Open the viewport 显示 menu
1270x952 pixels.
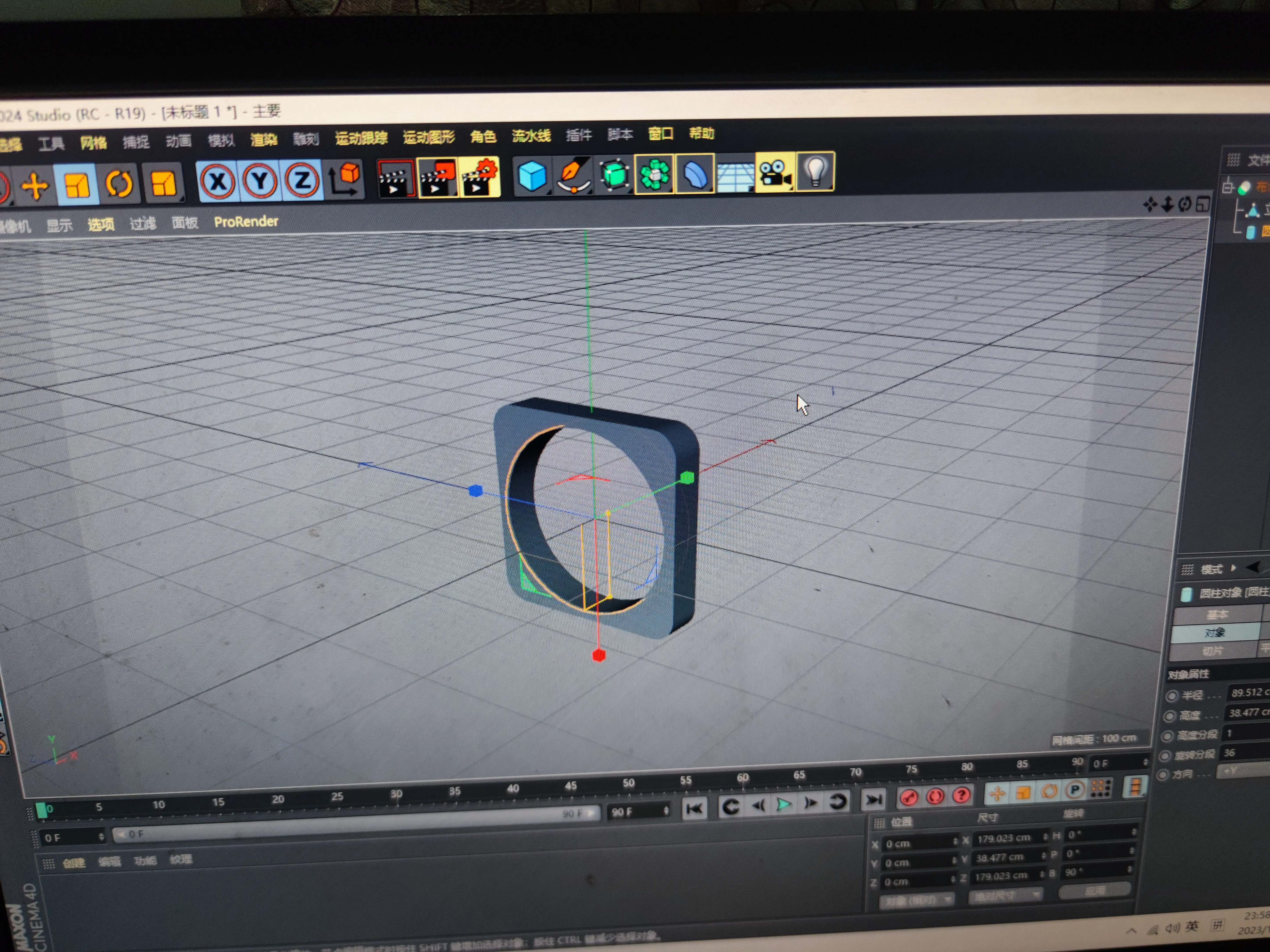59,226
